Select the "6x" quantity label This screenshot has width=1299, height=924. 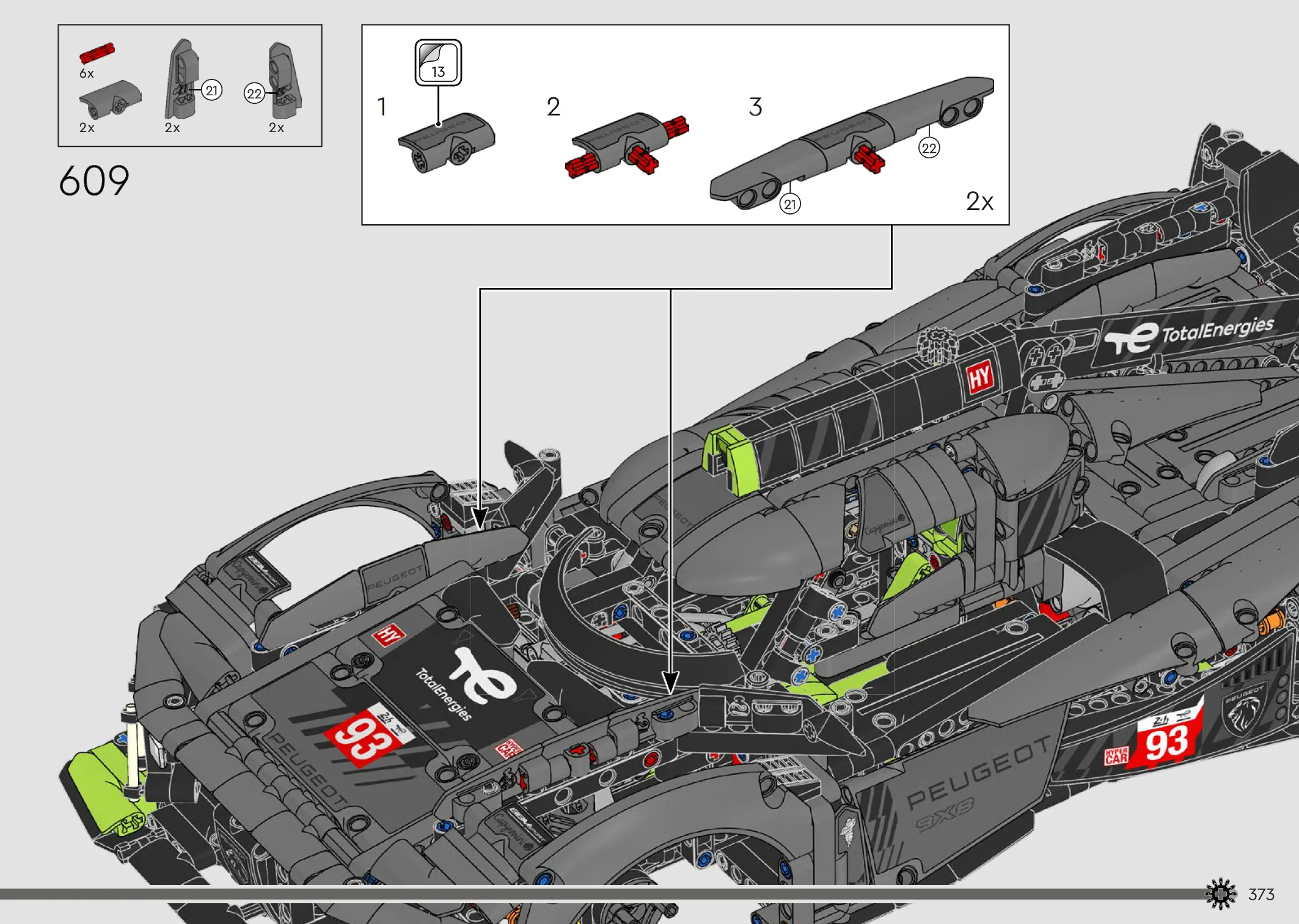tap(87, 74)
